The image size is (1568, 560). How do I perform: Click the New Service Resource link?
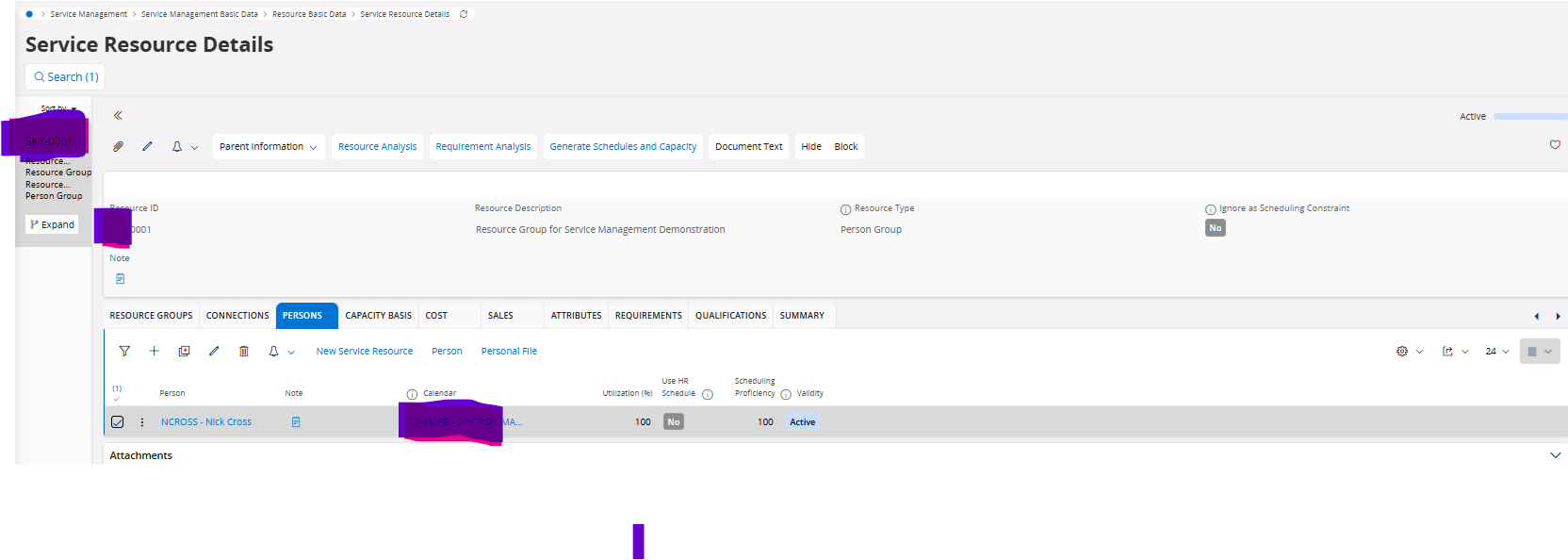point(365,352)
